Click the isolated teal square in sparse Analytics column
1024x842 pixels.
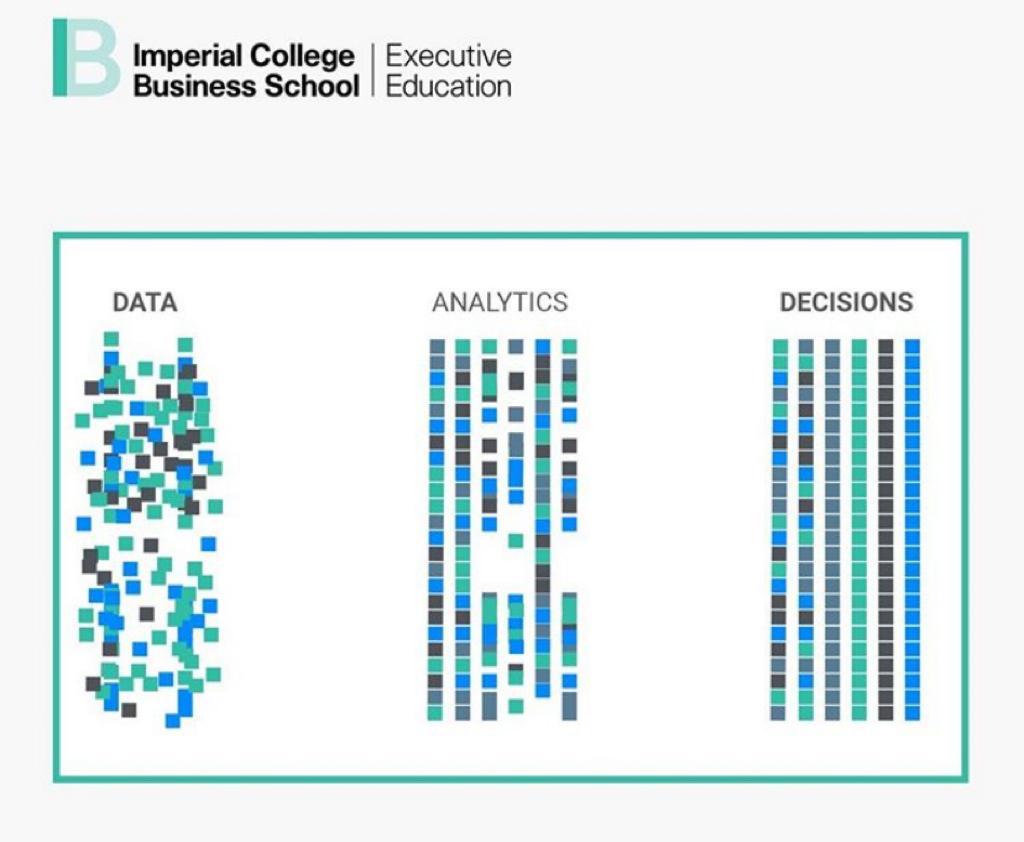(516, 541)
